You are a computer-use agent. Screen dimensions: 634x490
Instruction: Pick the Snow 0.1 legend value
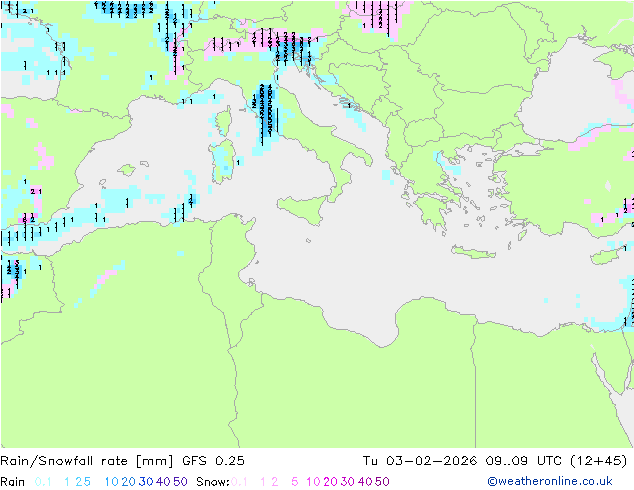coord(239,482)
